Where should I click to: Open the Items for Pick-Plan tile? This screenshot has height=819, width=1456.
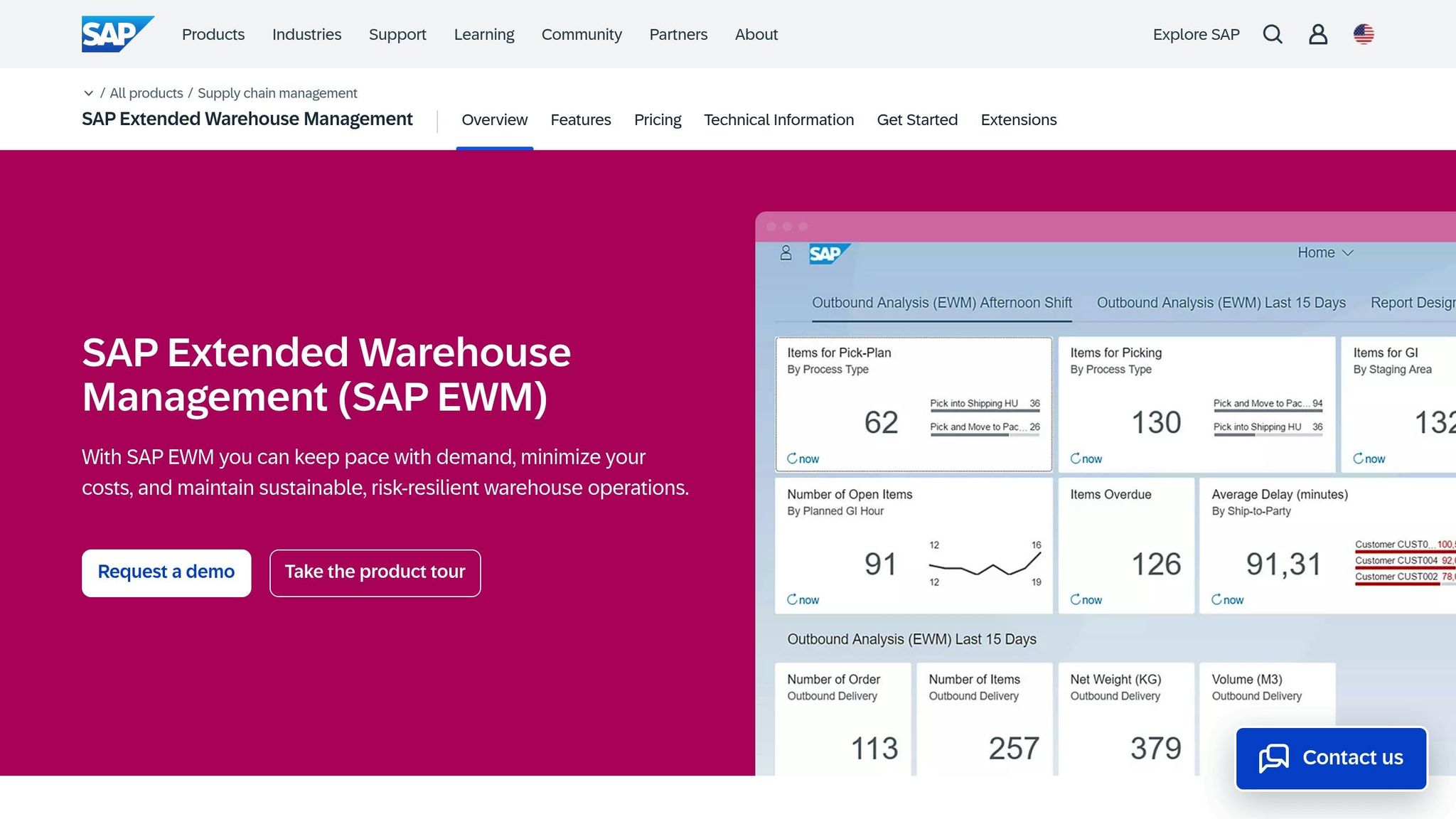[x=914, y=404]
